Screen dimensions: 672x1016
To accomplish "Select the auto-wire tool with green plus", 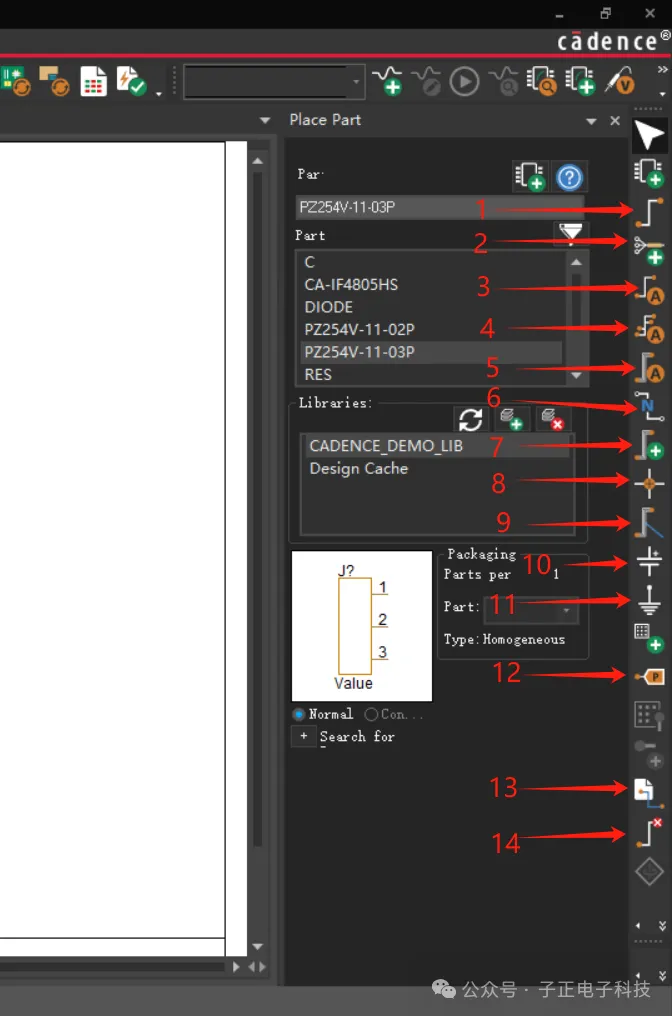I will (649, 250).
